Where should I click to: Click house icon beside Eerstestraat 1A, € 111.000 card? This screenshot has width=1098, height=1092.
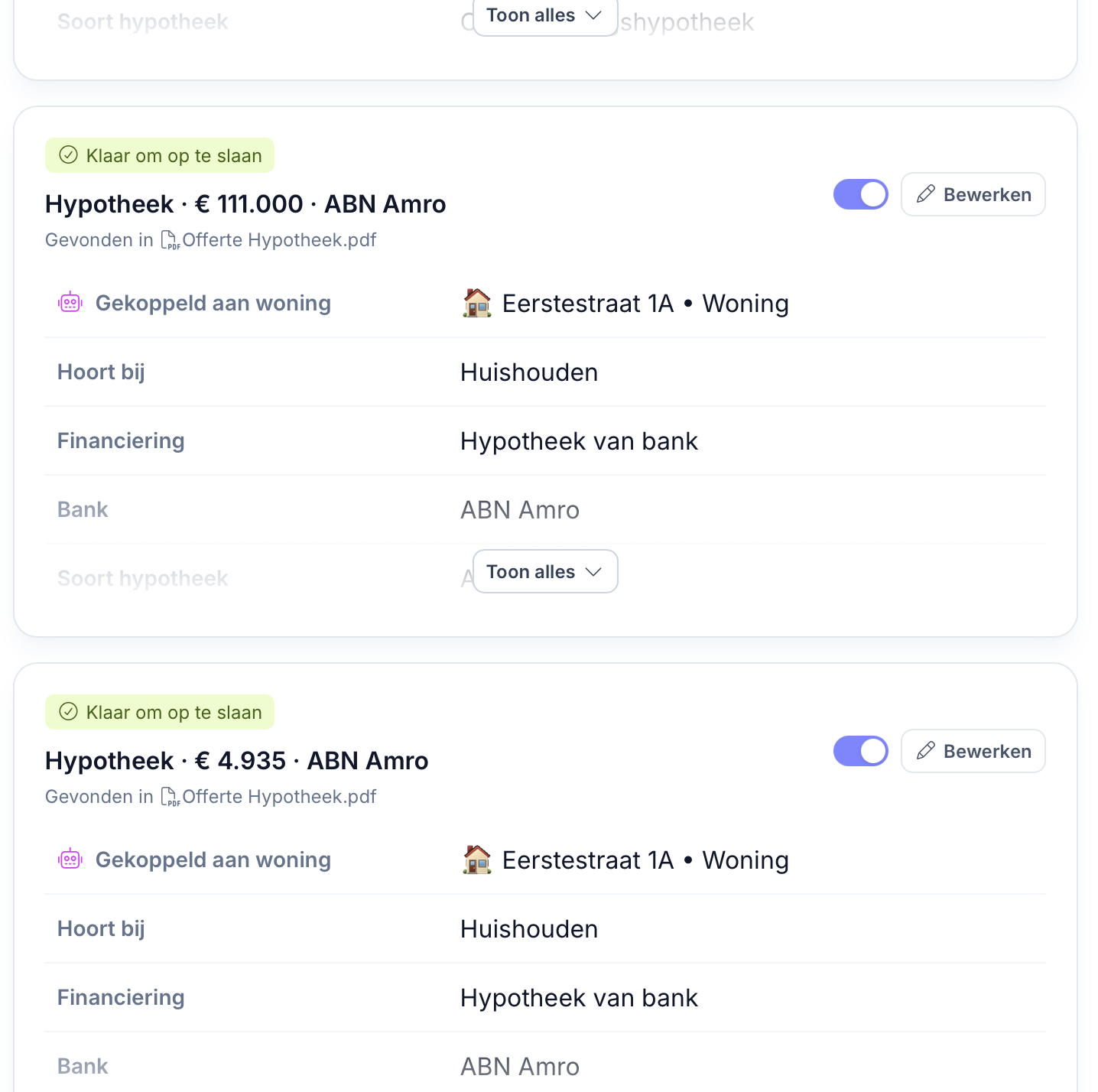click(477, 303)
